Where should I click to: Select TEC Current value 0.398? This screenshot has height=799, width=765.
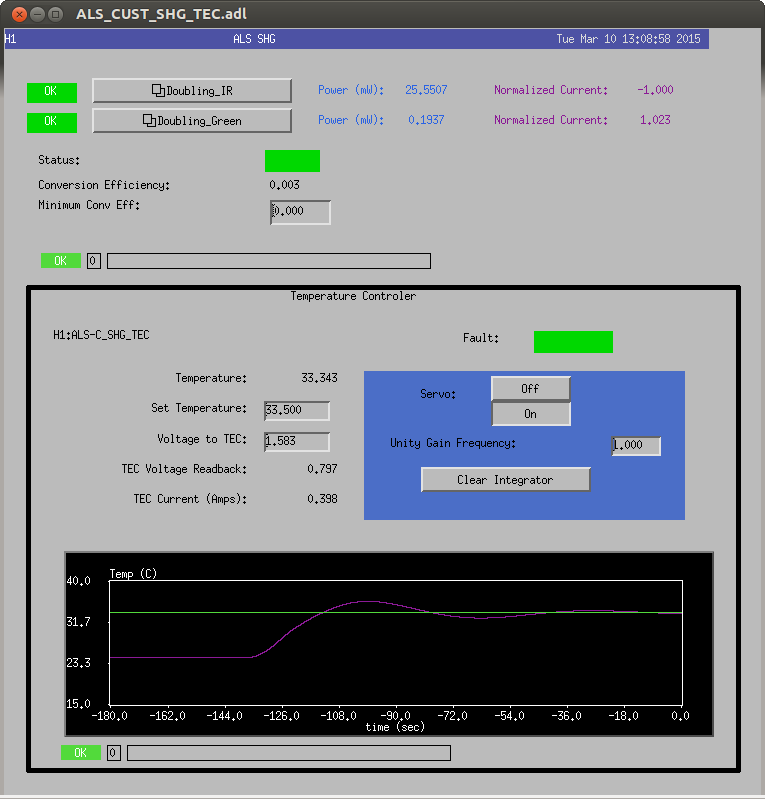322,499
